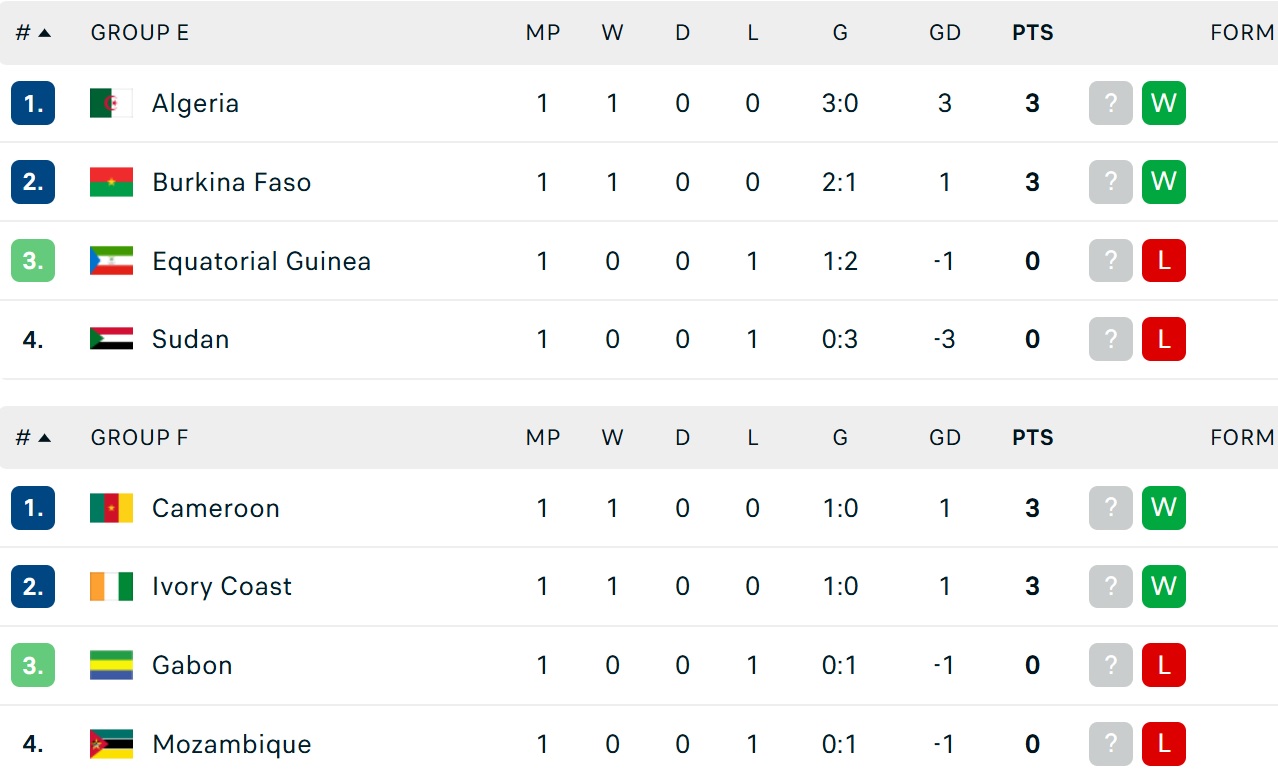This screenshot has height=782, width=1278.
Task: Click the Algeria flag icon
Action: click(111, 103)
